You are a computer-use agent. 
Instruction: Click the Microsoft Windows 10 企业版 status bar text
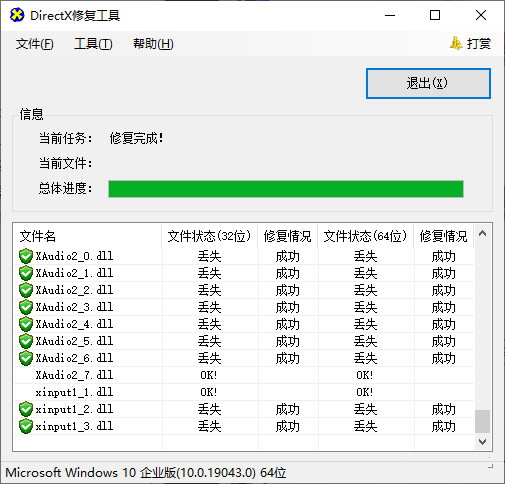tap(146, 473)
